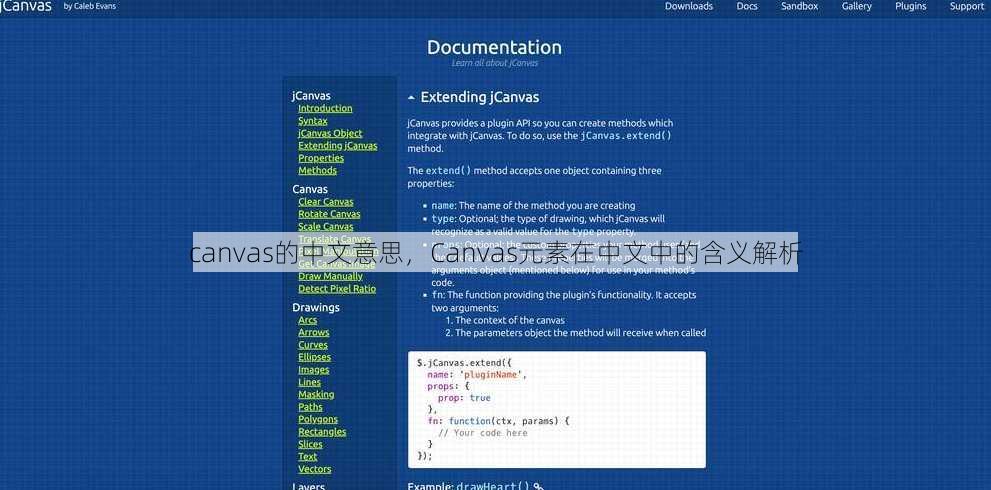Click inside the $.jCanvas.extend code block
Screen dimensions: 991x490
557,410
